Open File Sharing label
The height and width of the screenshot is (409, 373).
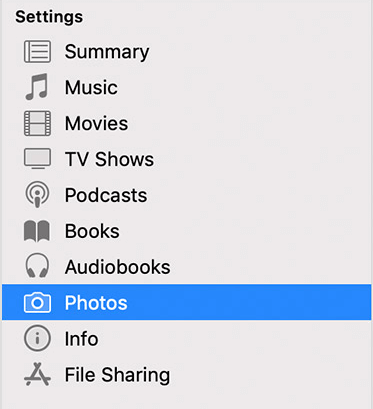[117, 375]
